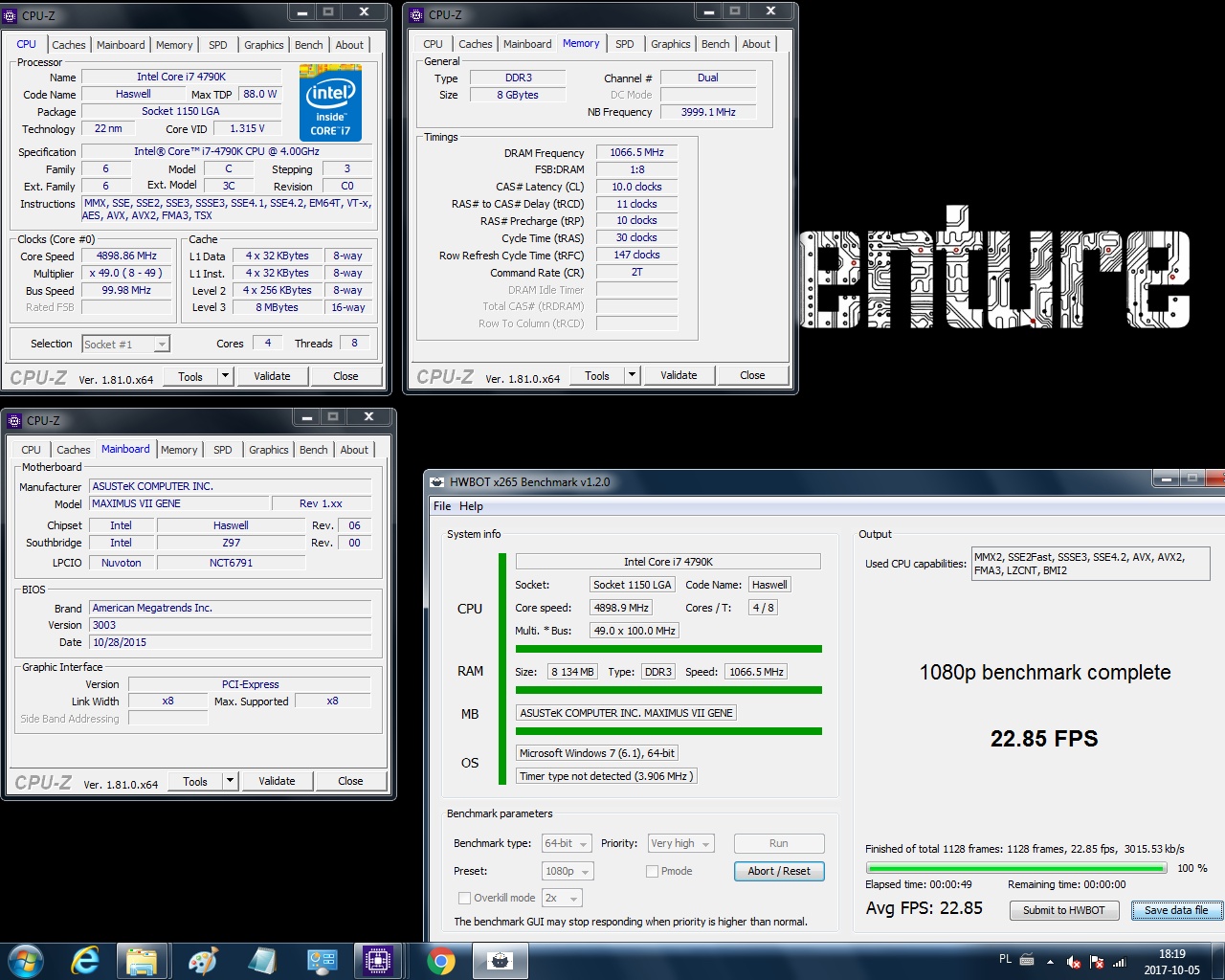This screenshot has height=980, width=1225.
Task: Click Save data file button
Action: tap(1176, 910)
